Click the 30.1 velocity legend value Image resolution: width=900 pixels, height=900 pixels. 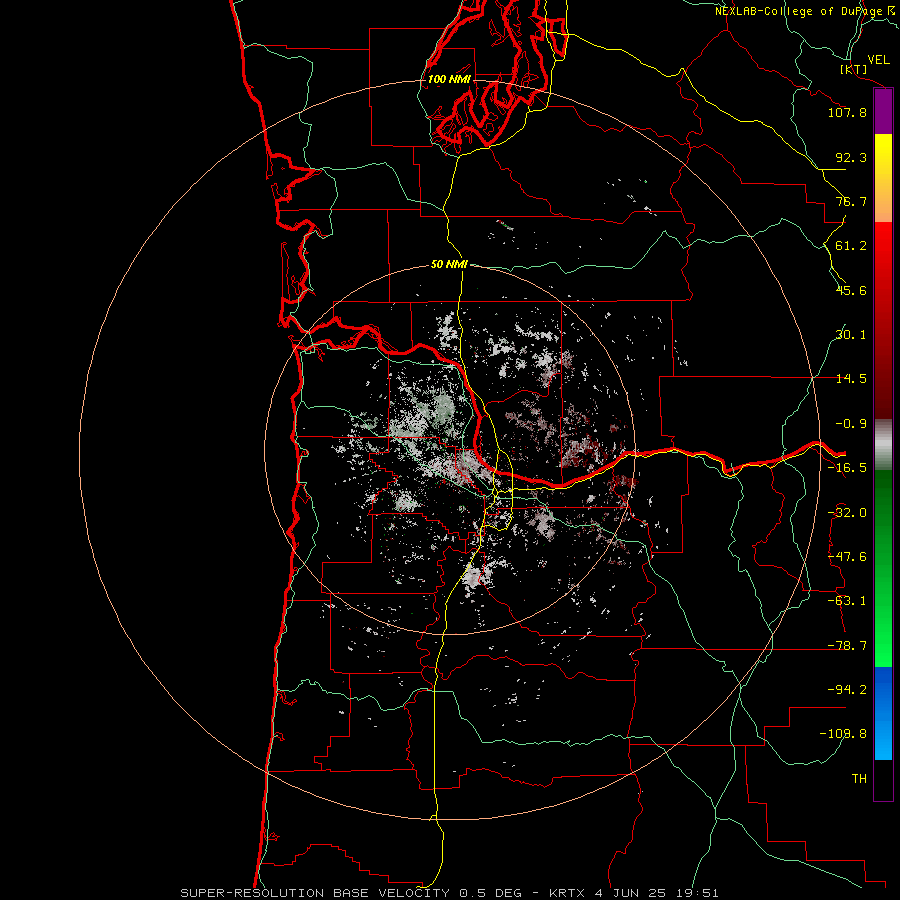click(851, 335)
